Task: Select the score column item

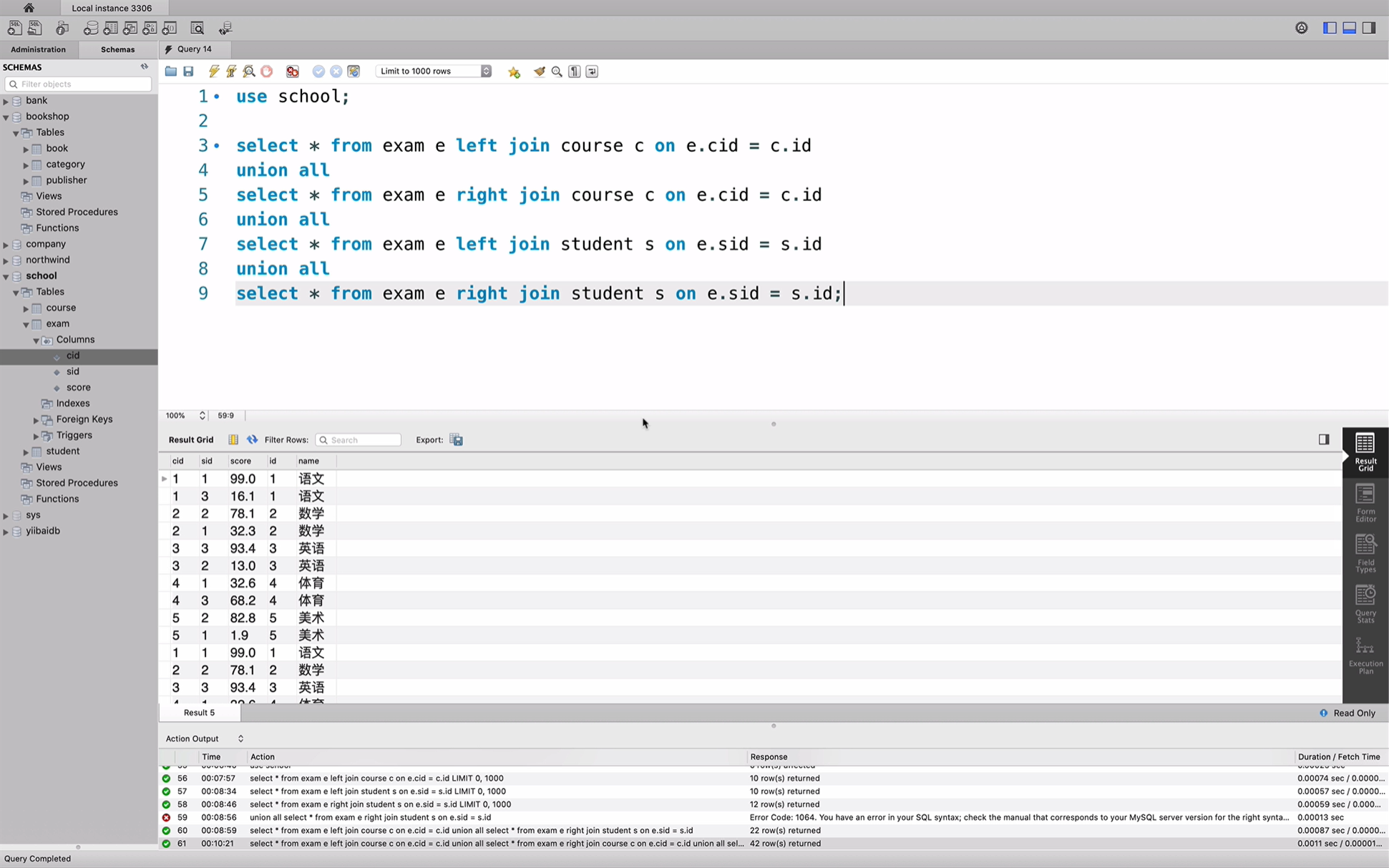Action: point(78,387)
